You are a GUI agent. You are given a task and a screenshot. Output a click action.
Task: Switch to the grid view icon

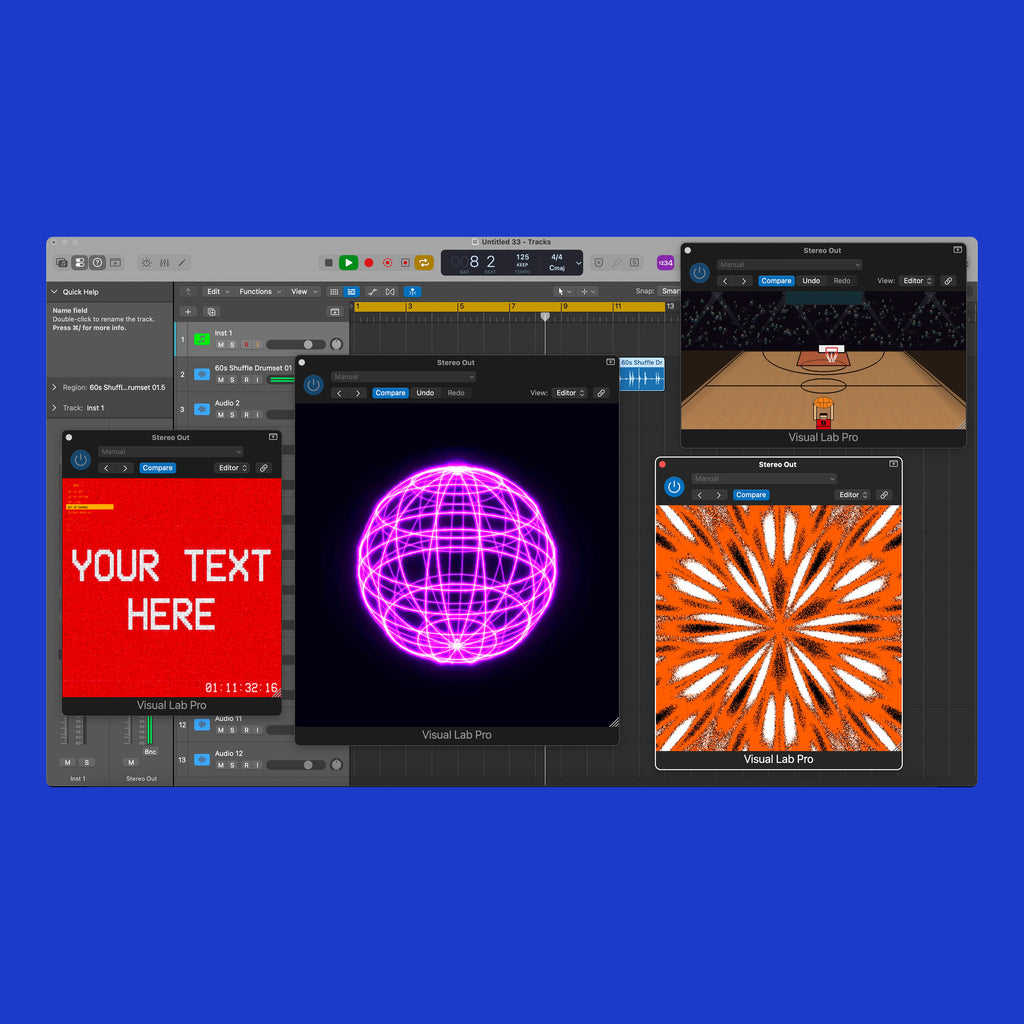tap(334, 292)
